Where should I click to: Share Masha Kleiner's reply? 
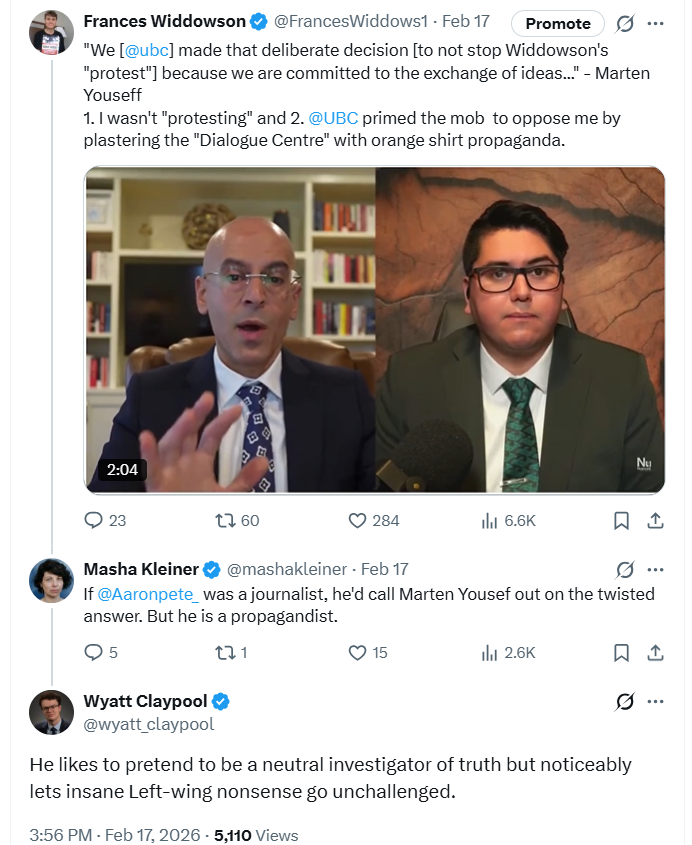(656, 652)
